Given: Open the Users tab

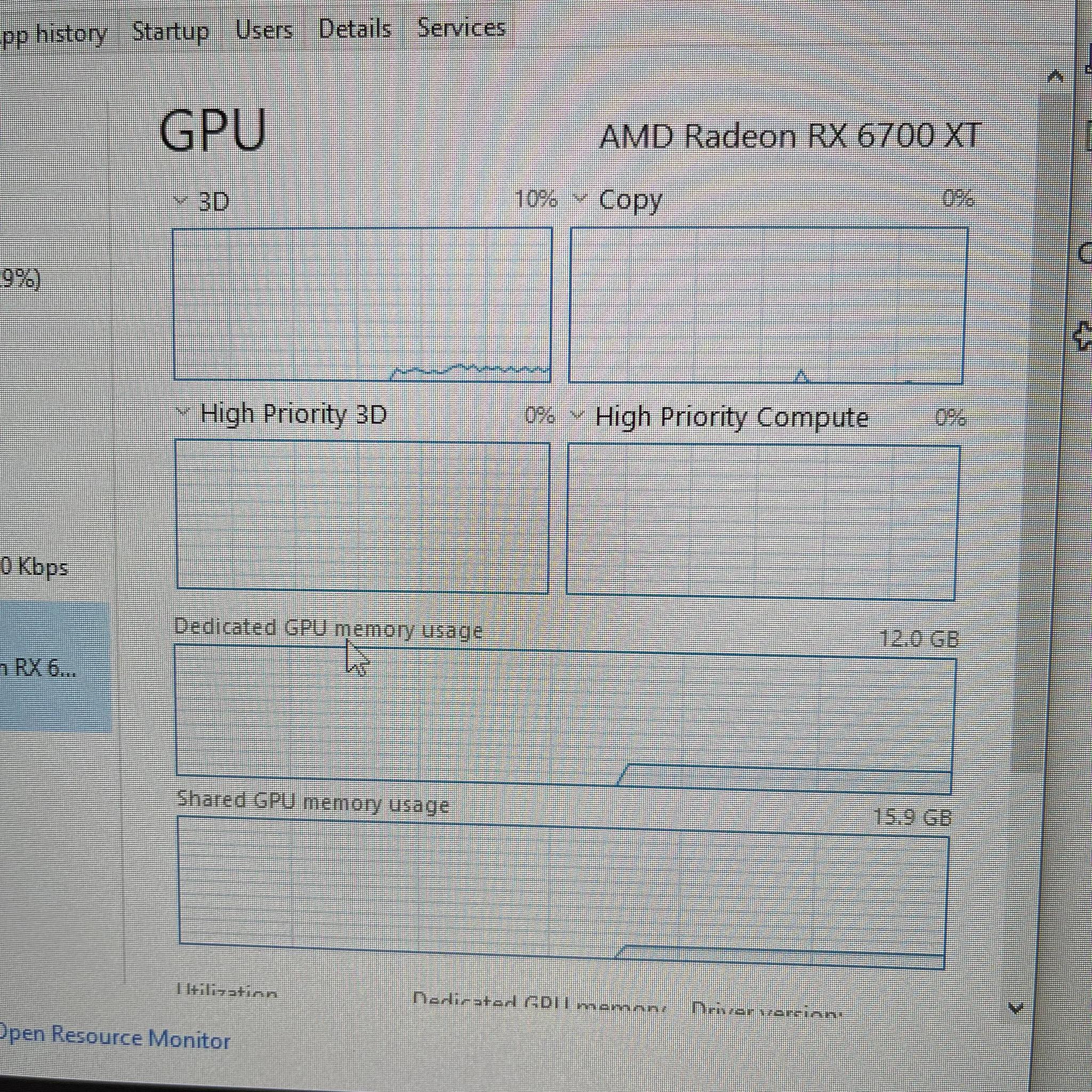Looking at the screenshot, I should click(x=264, y=29).
